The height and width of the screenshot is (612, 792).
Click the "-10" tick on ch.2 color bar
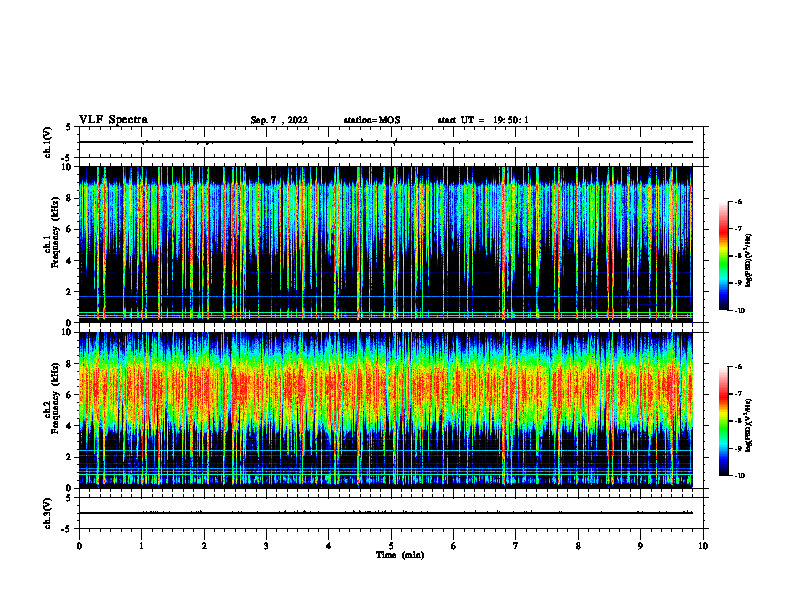(740, 476)
